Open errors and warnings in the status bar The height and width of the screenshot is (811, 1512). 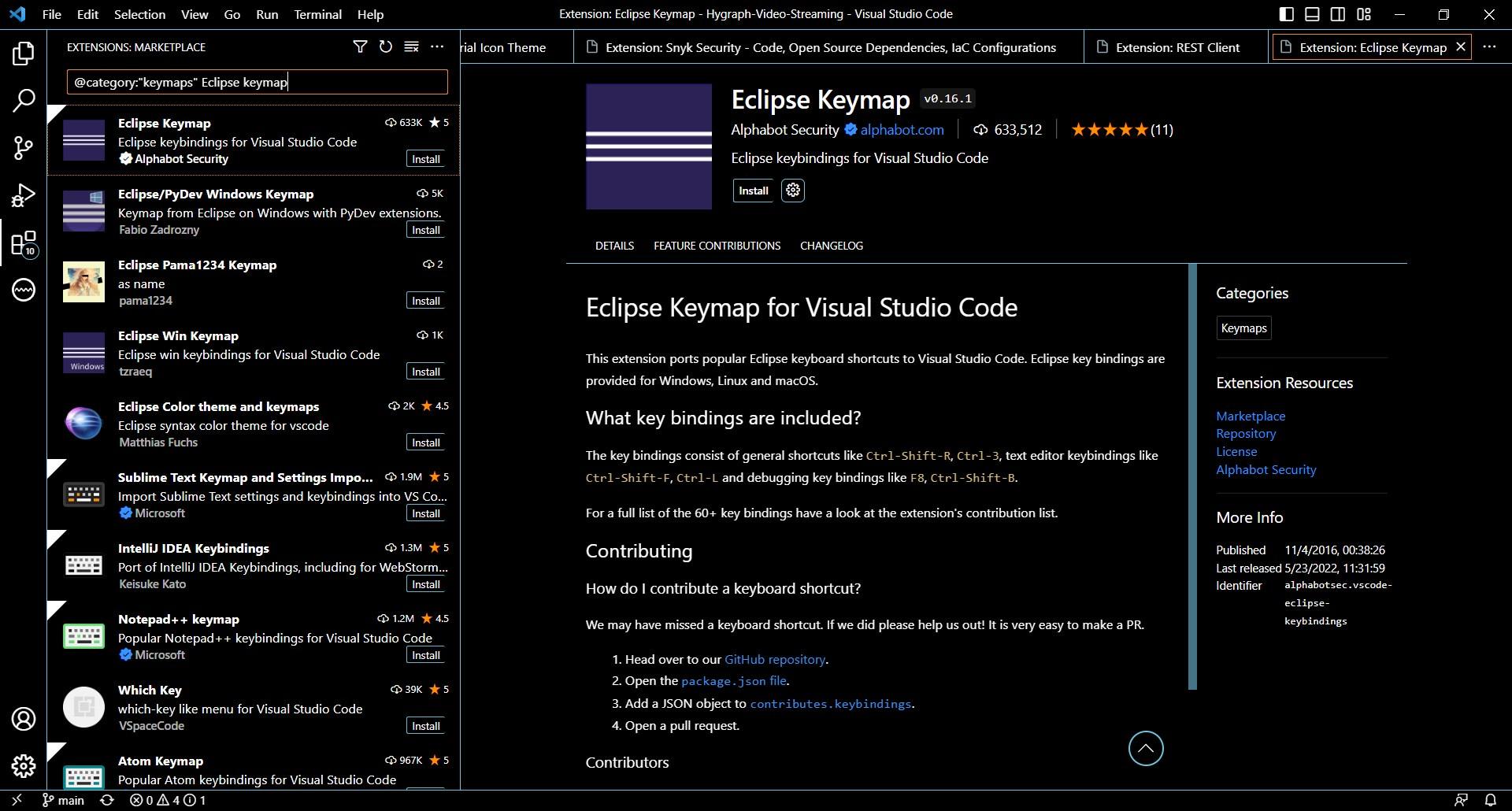point(168,800)
